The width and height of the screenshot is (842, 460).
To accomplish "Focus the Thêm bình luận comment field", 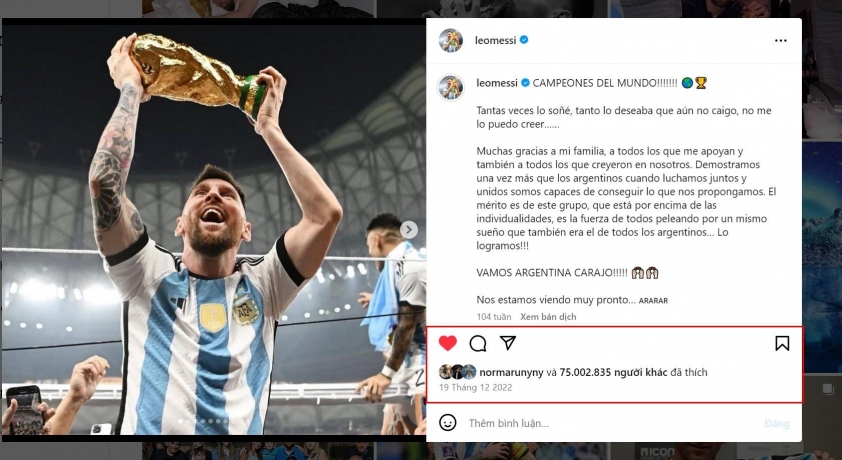I will pos(612,423).
